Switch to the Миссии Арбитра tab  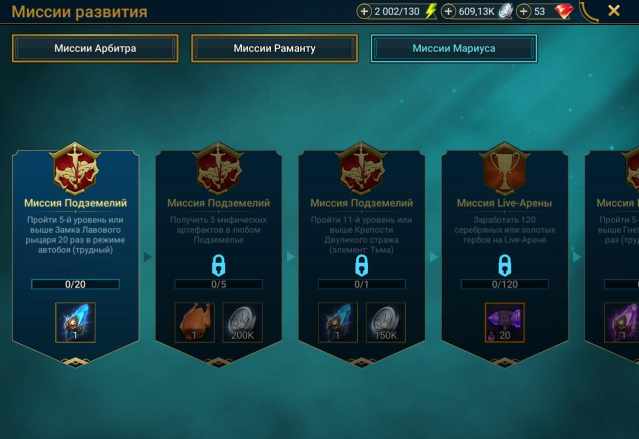tap(95, 48)
